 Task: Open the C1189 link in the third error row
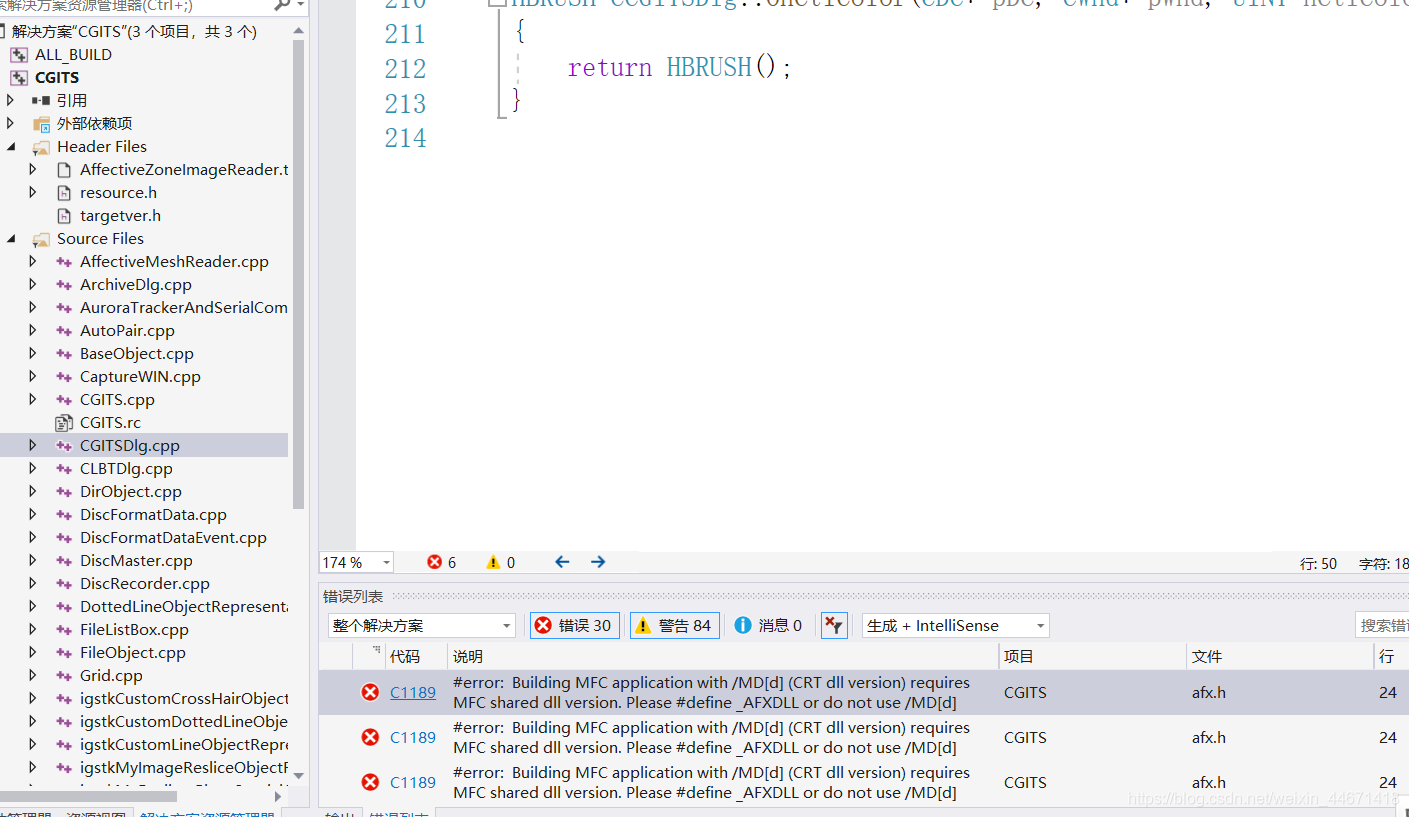coord(413,782)
